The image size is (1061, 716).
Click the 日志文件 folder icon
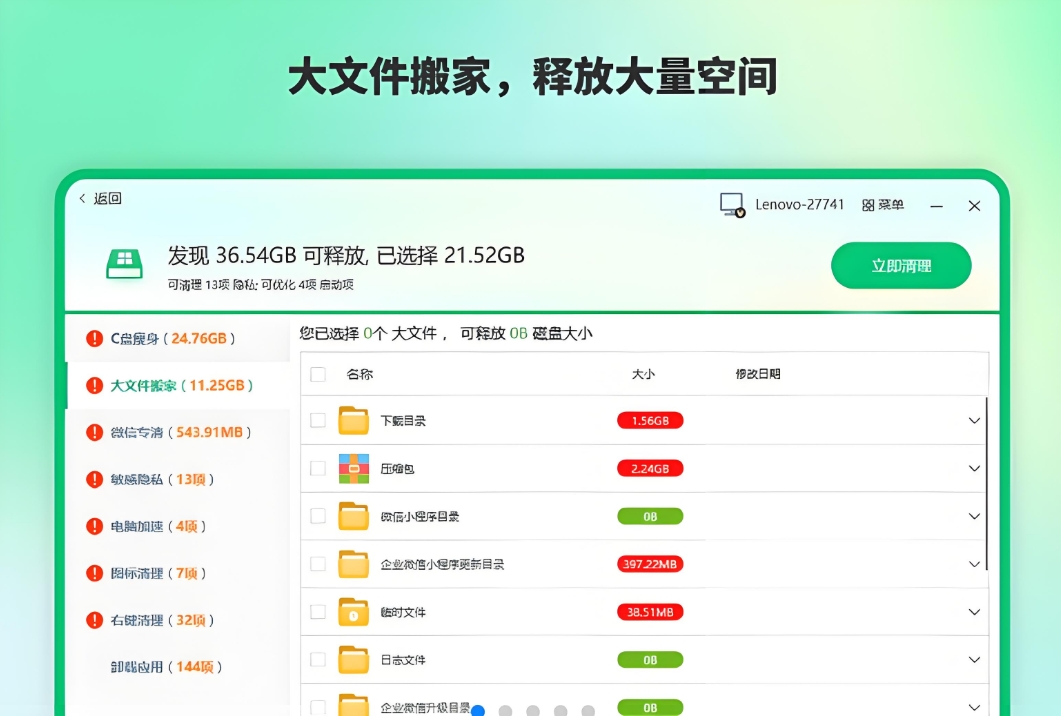(x=353, y=660)
